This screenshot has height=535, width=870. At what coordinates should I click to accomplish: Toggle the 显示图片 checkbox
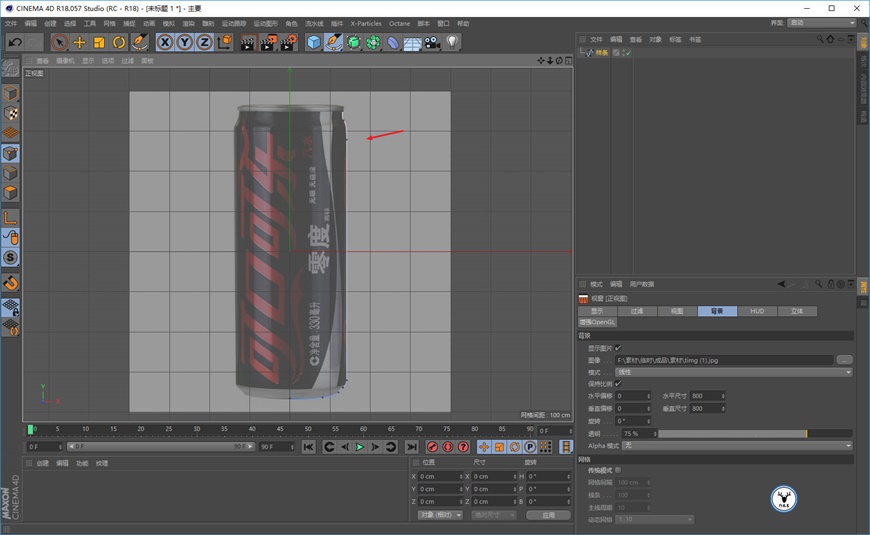tap(618, 348)
